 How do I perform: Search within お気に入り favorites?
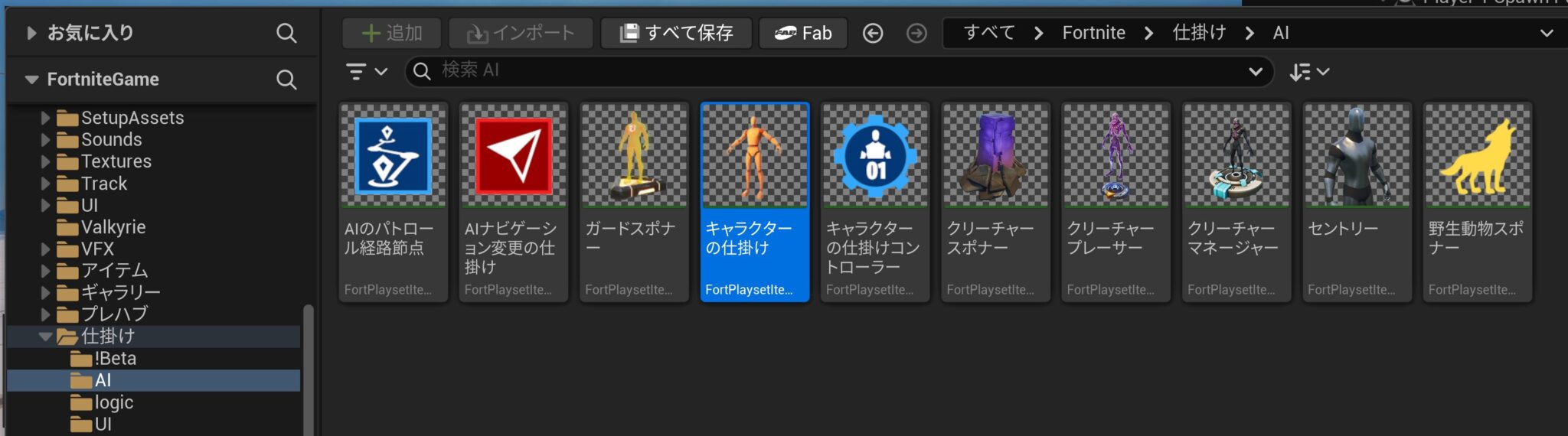pyautogui.click(x=286, y=33)
